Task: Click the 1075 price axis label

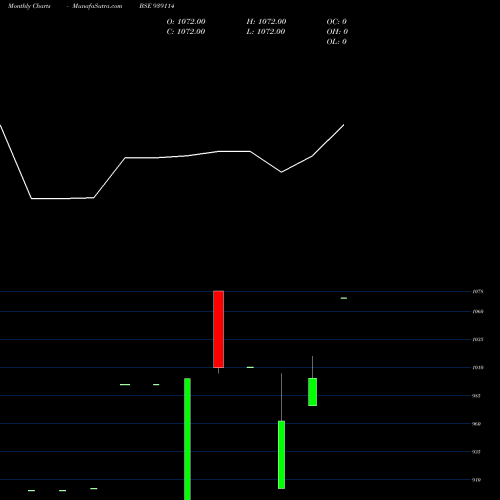Action: (x=478, y=292)
